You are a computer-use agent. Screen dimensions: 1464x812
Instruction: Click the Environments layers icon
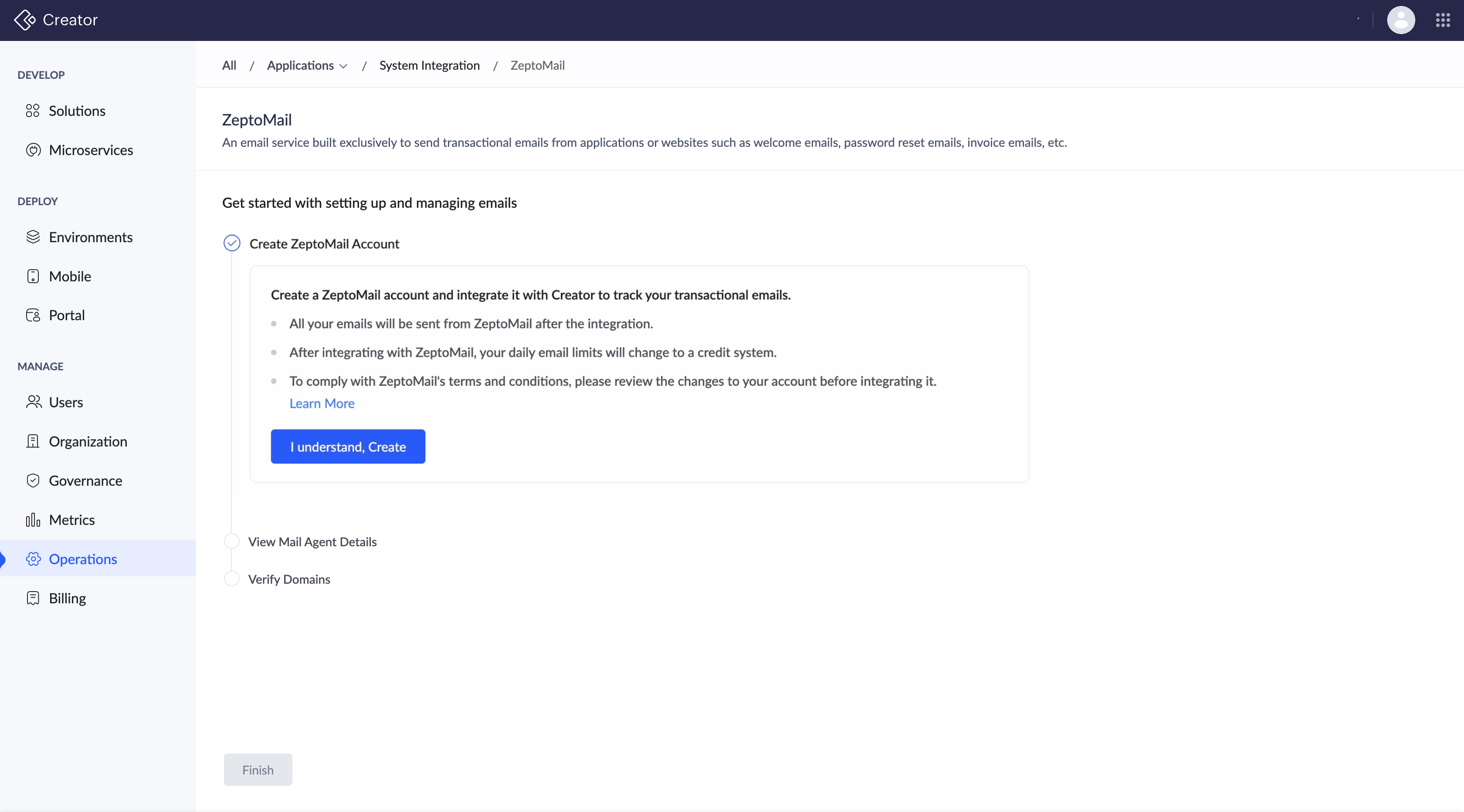tap(33, 237)
